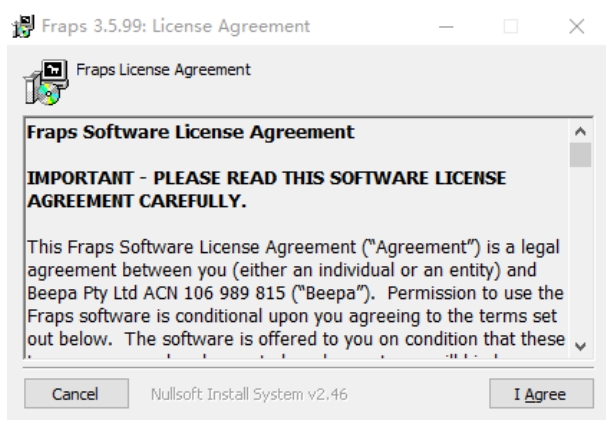Minimize the Fraps setup window
This screenshot has width=606, height=423.
446,27
